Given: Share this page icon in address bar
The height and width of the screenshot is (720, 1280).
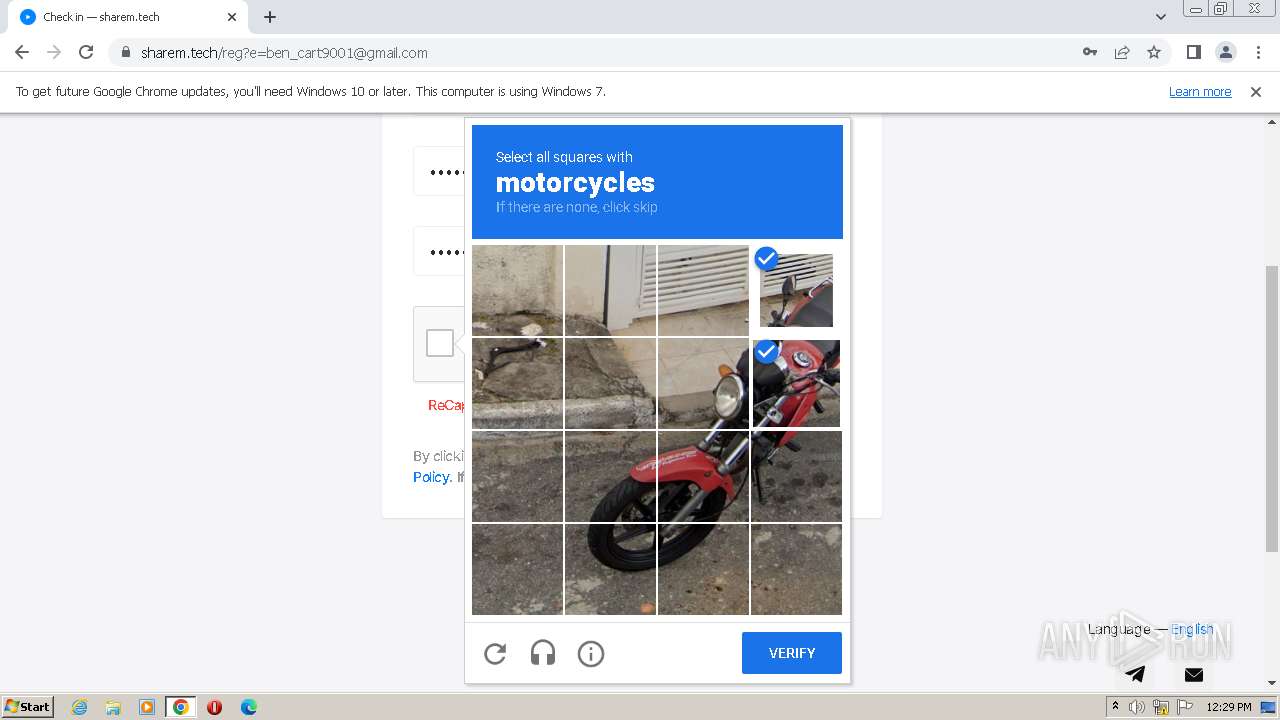Looking at the screenshot, I should pos(1122,52).
